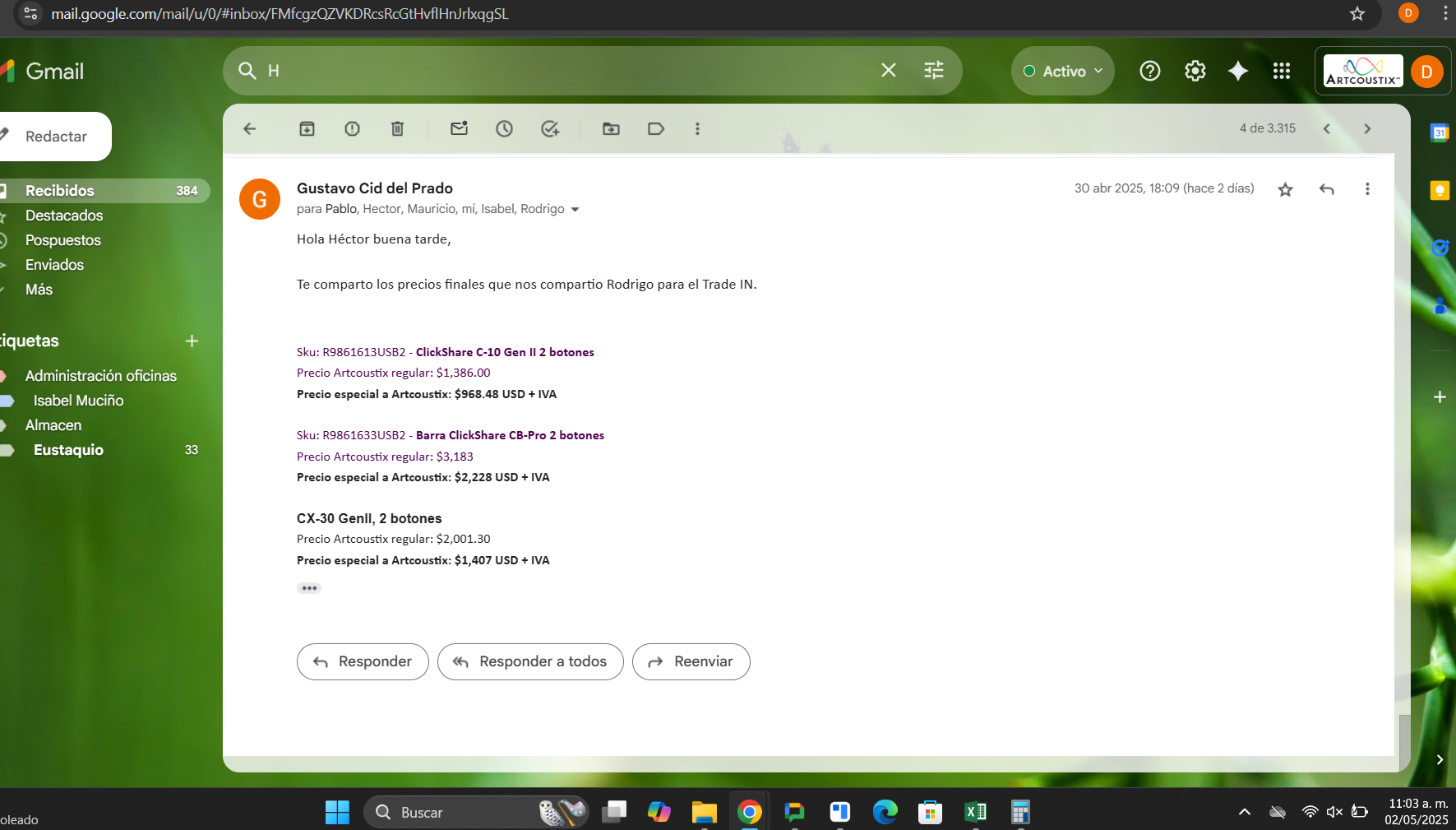Image resolution: width=1456 pixels, height=830 pixels.
Task: Open the Enviados folder
Action: point(54,265)
